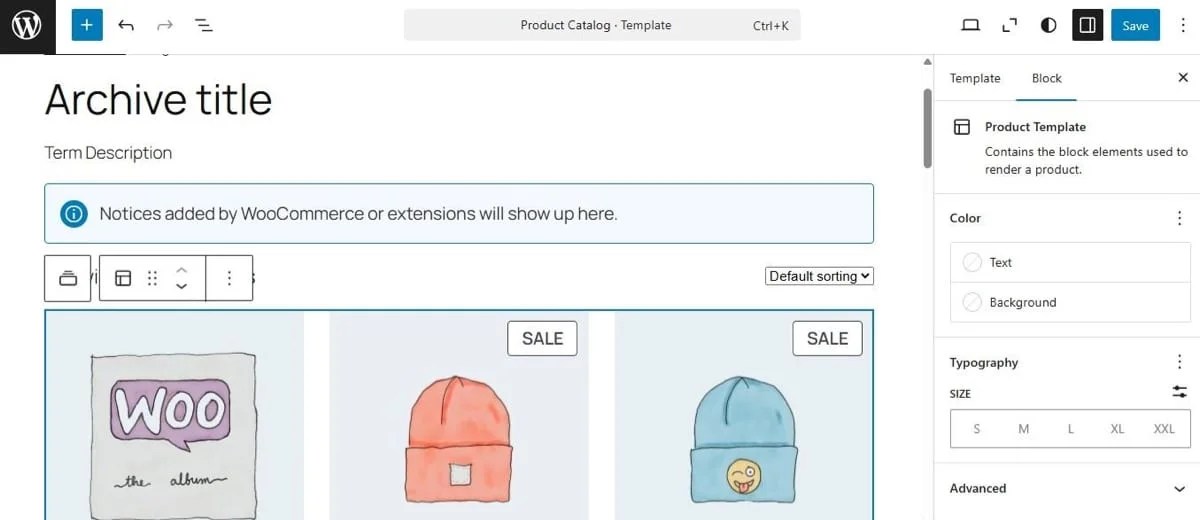This screenshot has height=520, width=1200.
Task: Expand the Advanced section
Action: point(1180,488)
